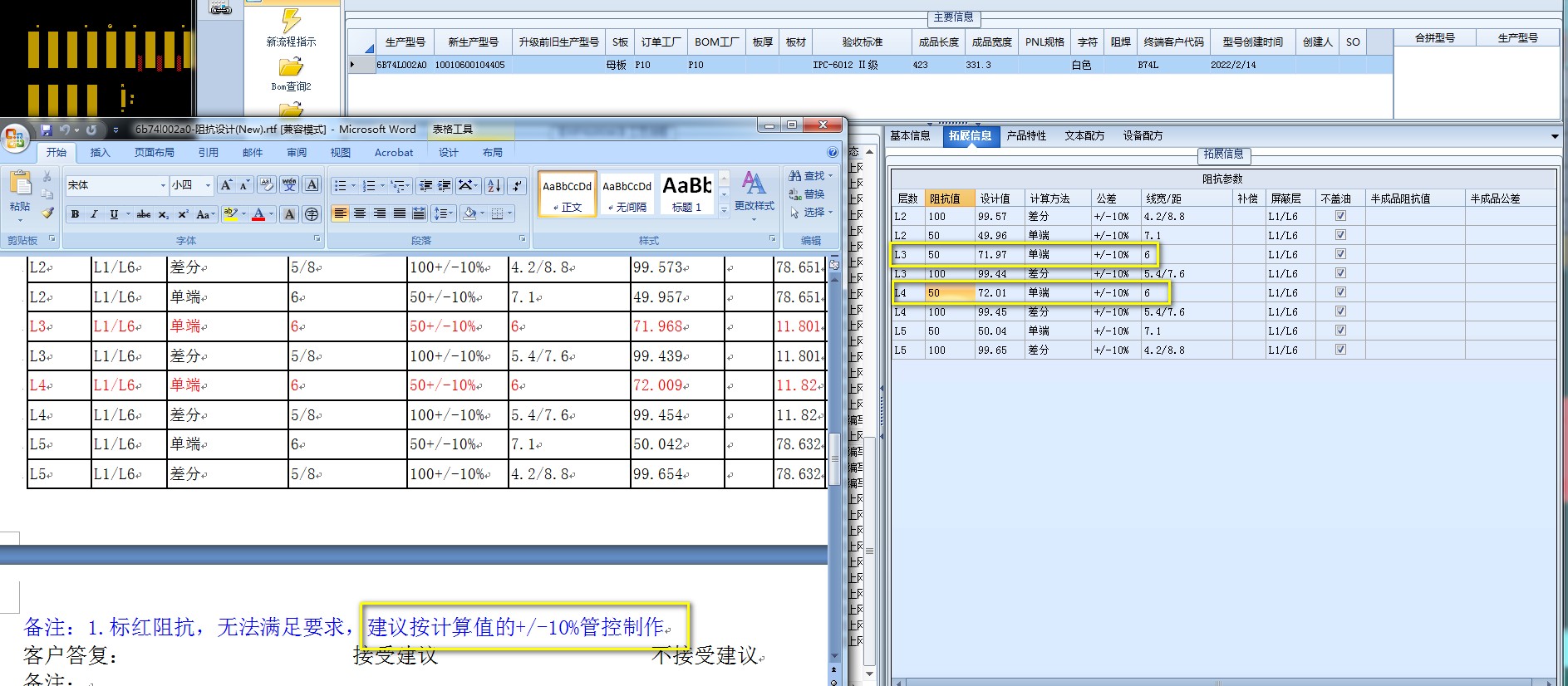Expand the styles gallery more arrow
1568x686 pixels.
click(724, 211)
